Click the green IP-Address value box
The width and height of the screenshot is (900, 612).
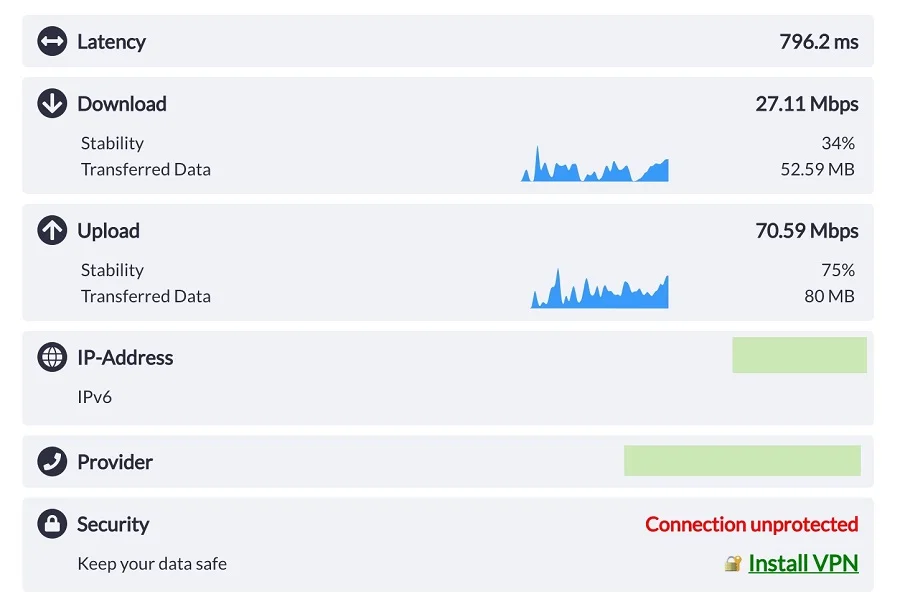pyautogui.click(x=799, y=355)
